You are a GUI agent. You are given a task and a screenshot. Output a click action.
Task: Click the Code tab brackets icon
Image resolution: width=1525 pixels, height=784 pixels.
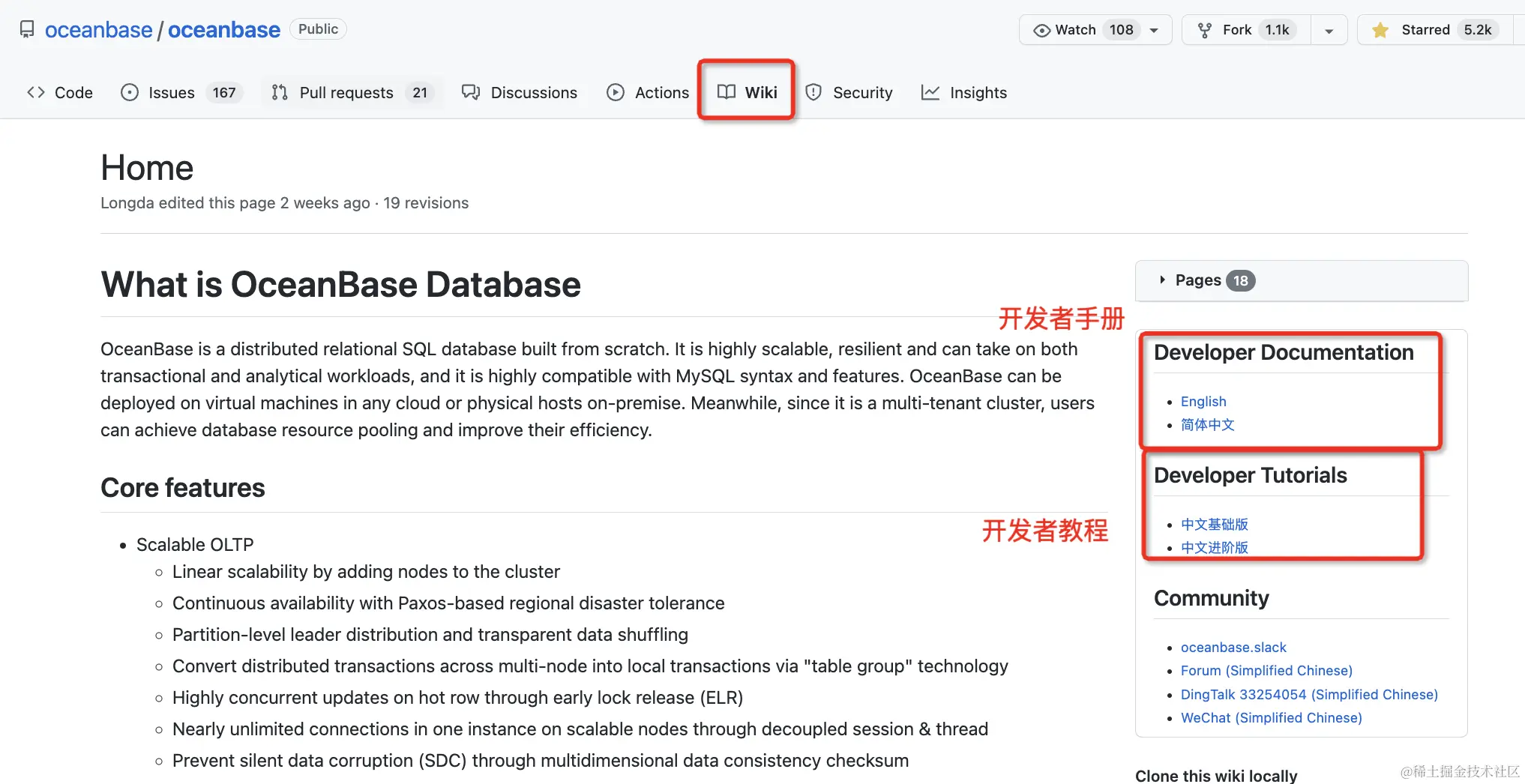(x=36, y=92)
